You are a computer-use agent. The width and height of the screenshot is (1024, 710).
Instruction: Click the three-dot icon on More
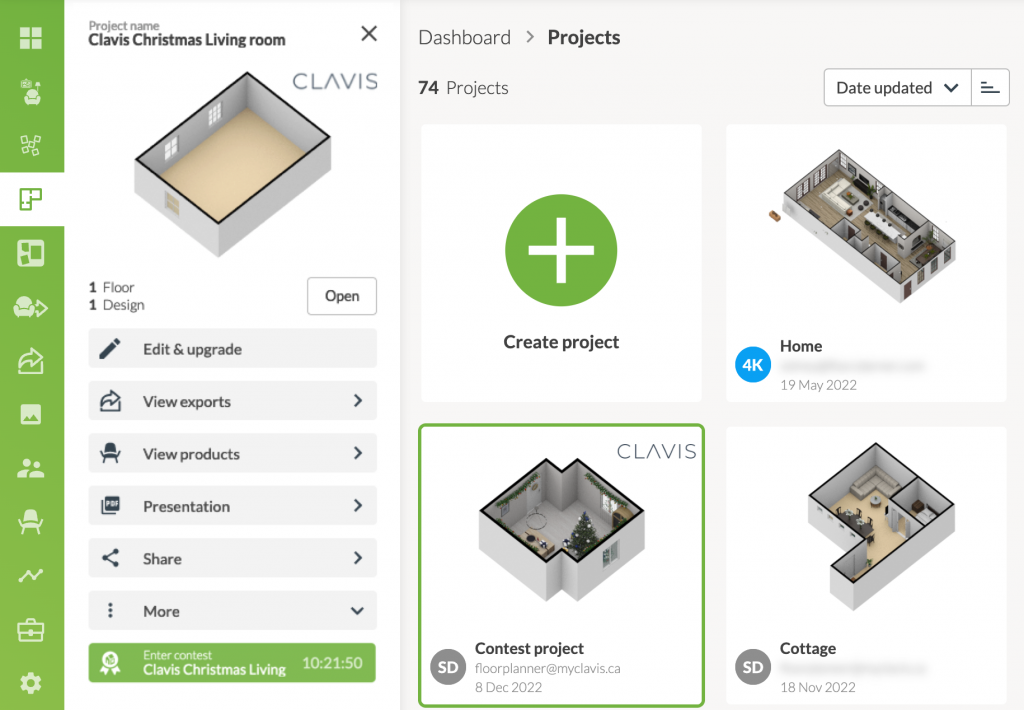click(x=110, y=610)
